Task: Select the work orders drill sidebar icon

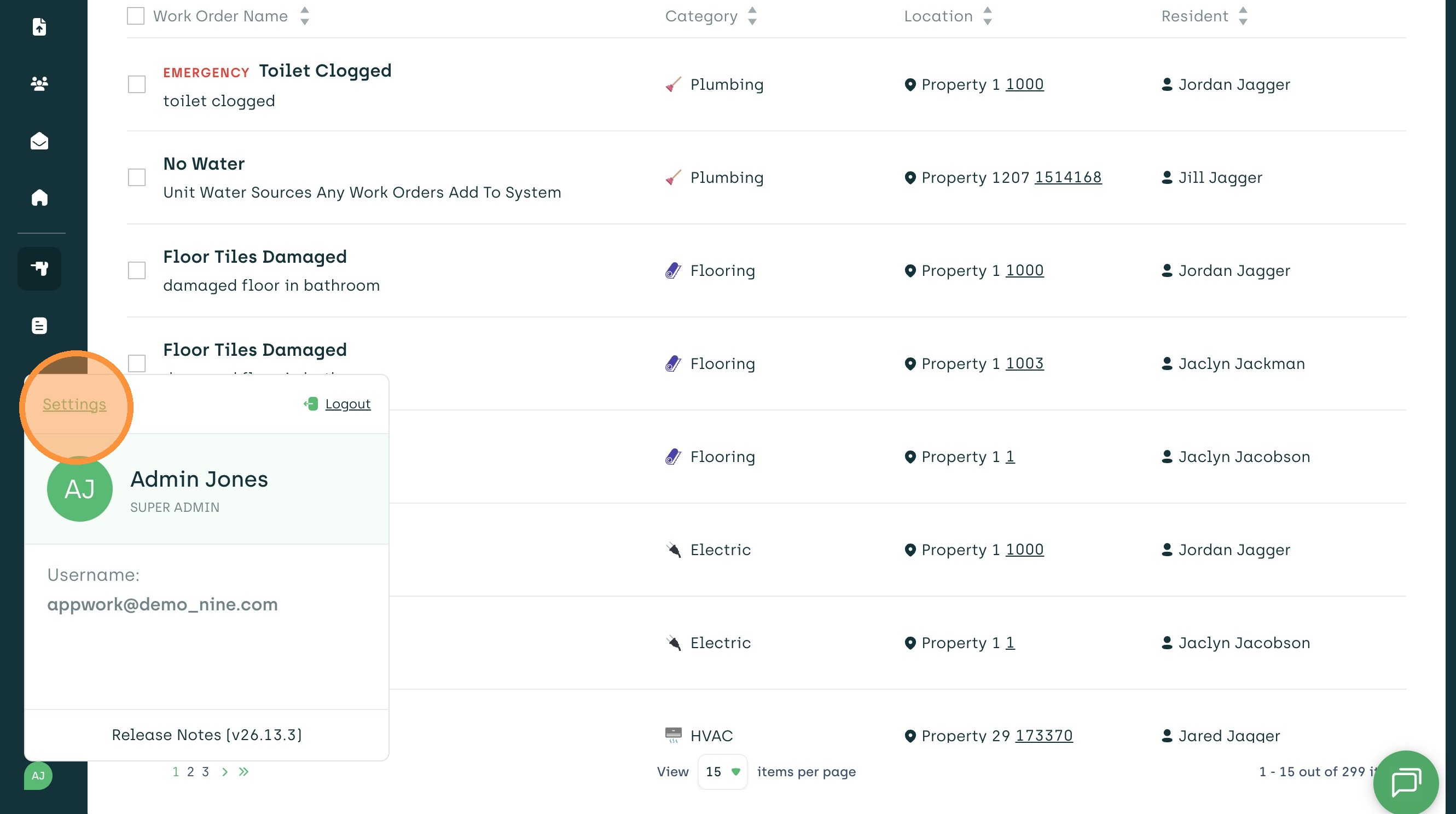Action: click(x=39, y=268)
